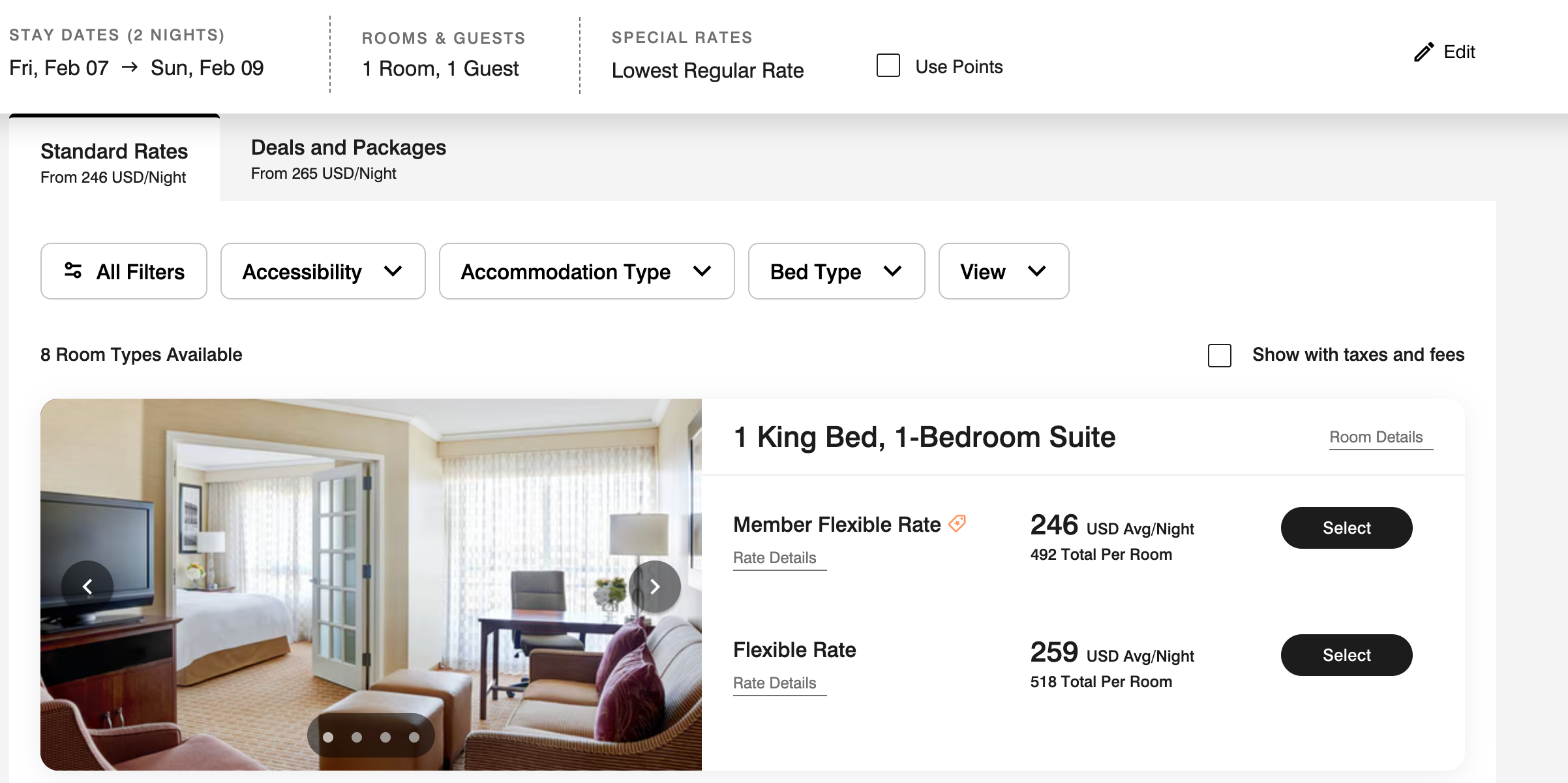This screenshot has height=783, width=1568.
Task: Click the orange tag icon beside Member Flexible Rate
Action: 957,523
